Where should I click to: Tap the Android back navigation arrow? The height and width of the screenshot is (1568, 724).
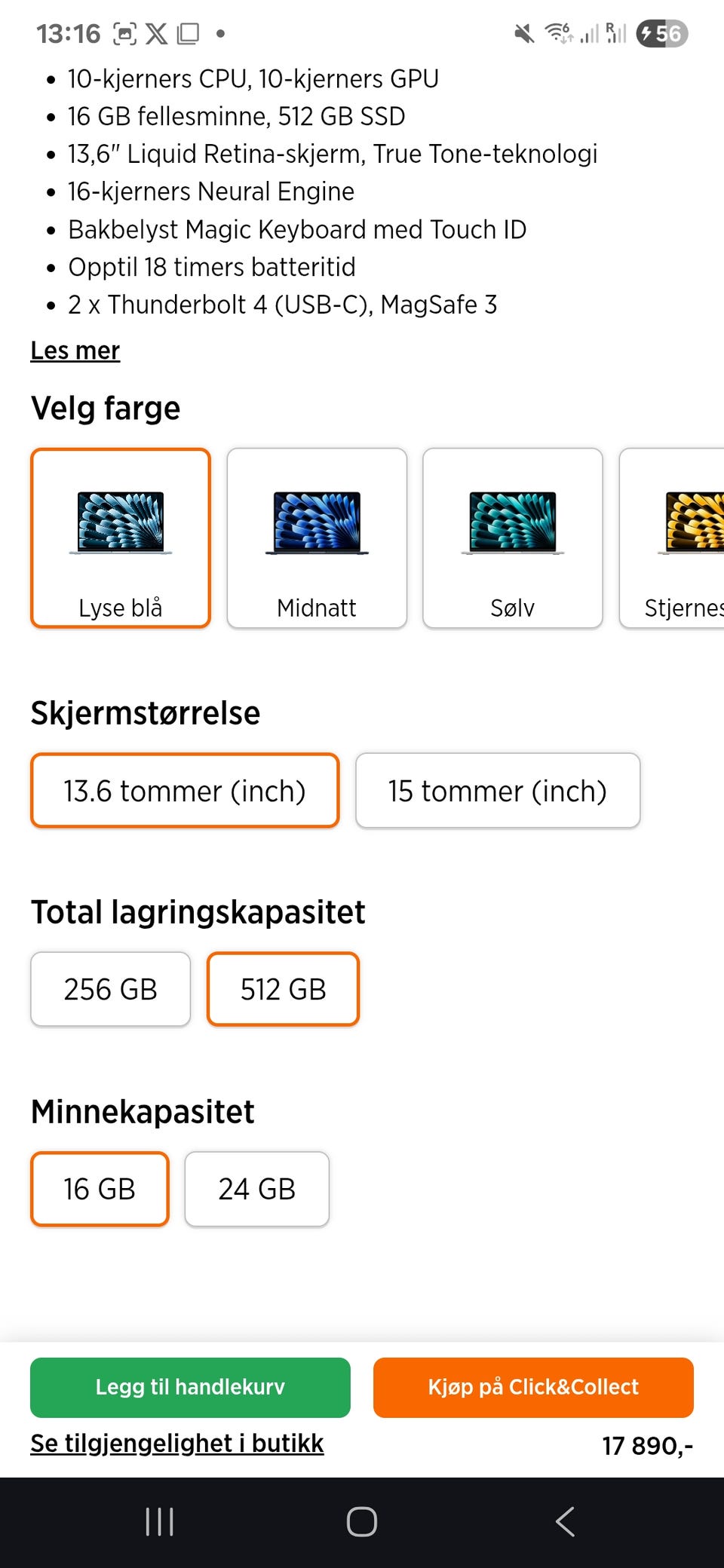[565, 1521]
